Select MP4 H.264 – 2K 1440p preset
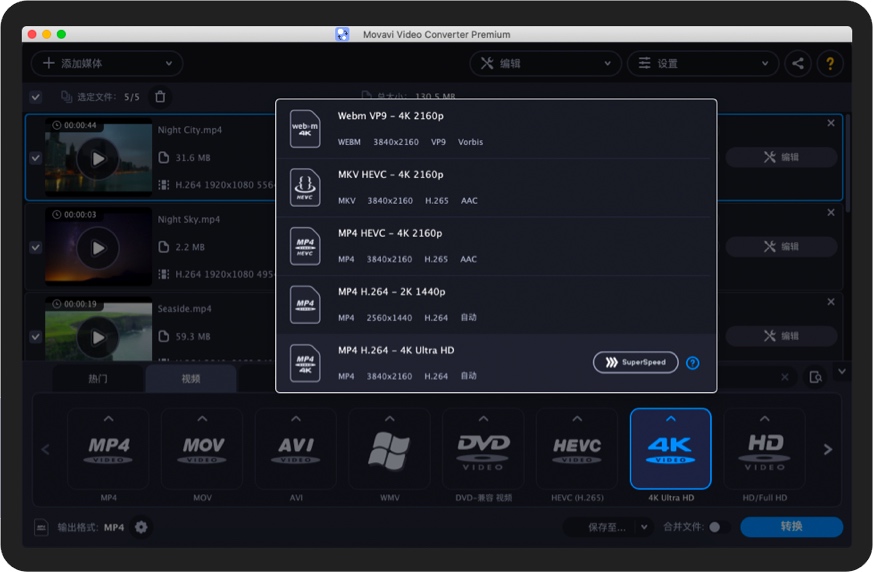The height and width of the screenshot is (572, 873). click(496, 305)
